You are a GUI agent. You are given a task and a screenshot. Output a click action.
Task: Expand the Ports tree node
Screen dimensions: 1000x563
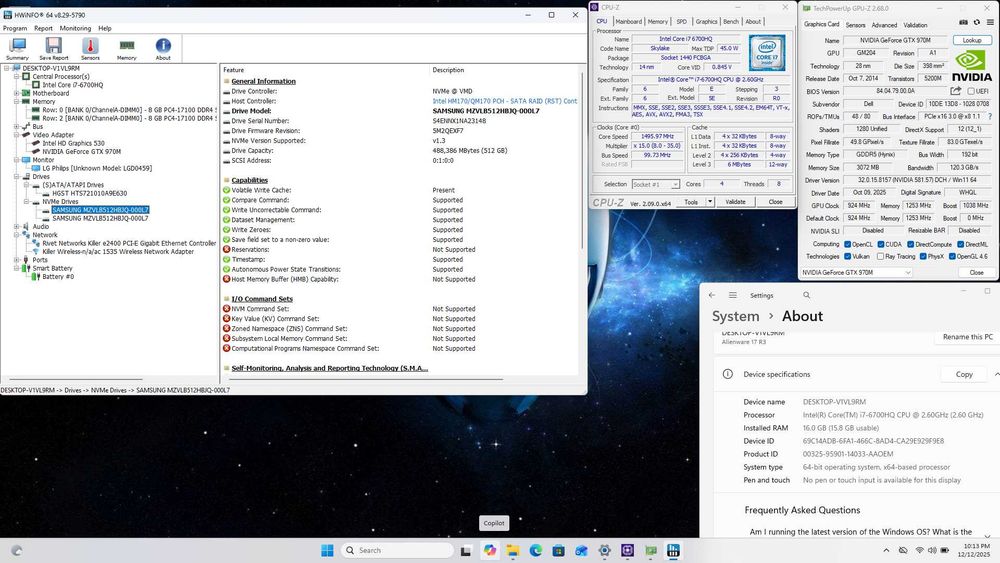click(x=17, y=260)
